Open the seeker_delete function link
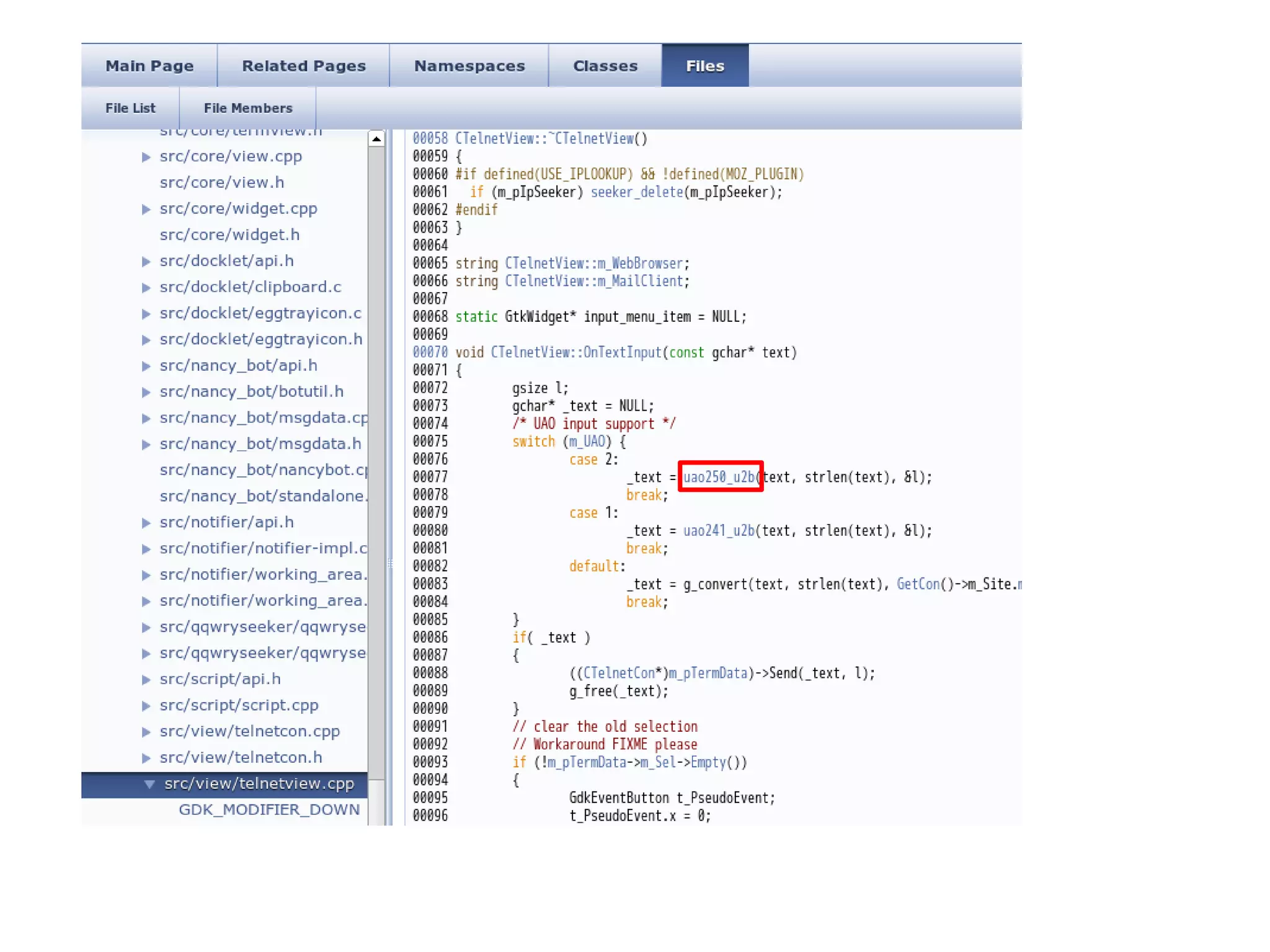 pyautogui.click(x=636, y=192)
